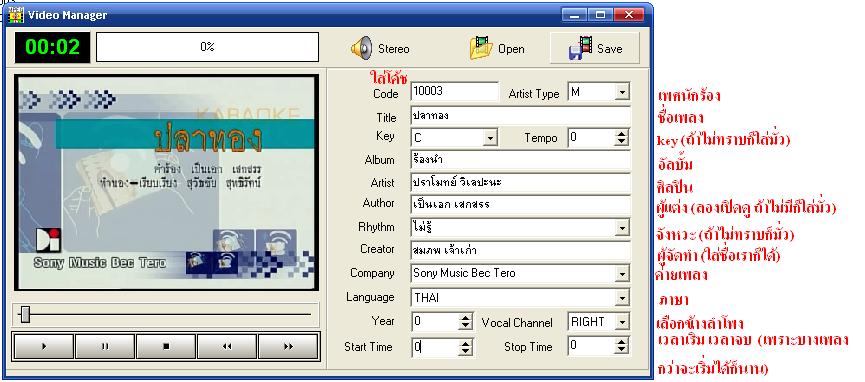
Task: Save the video info with Save icon
Action: coord(580,48)
